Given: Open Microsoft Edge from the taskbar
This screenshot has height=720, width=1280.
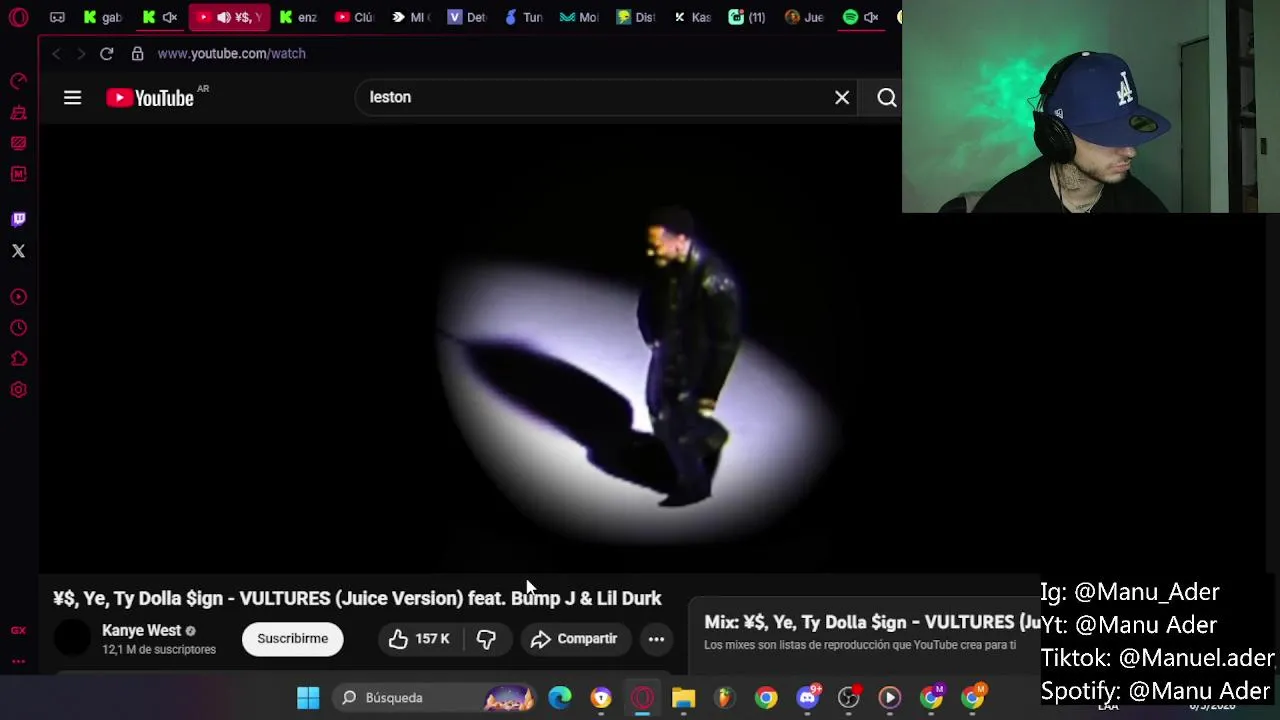Looking at the screenshot, I should (560, 697).
